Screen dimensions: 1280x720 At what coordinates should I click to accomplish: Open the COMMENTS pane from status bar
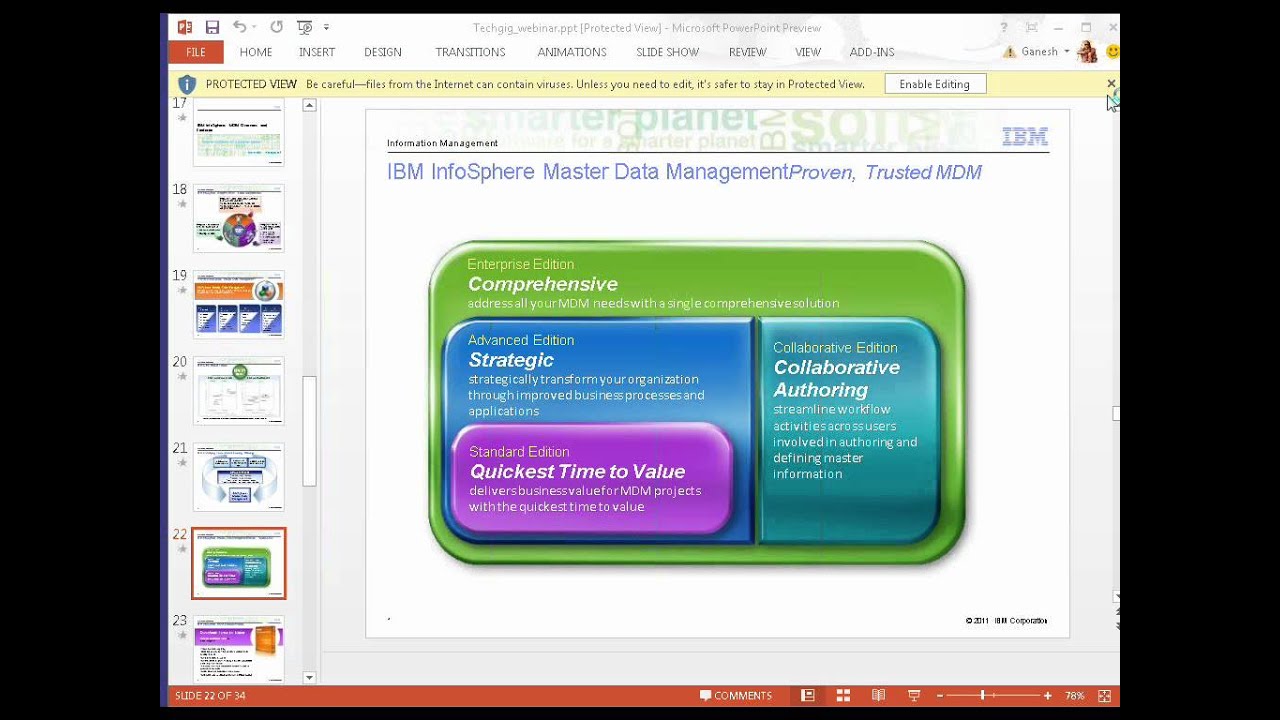coord(736,695)
